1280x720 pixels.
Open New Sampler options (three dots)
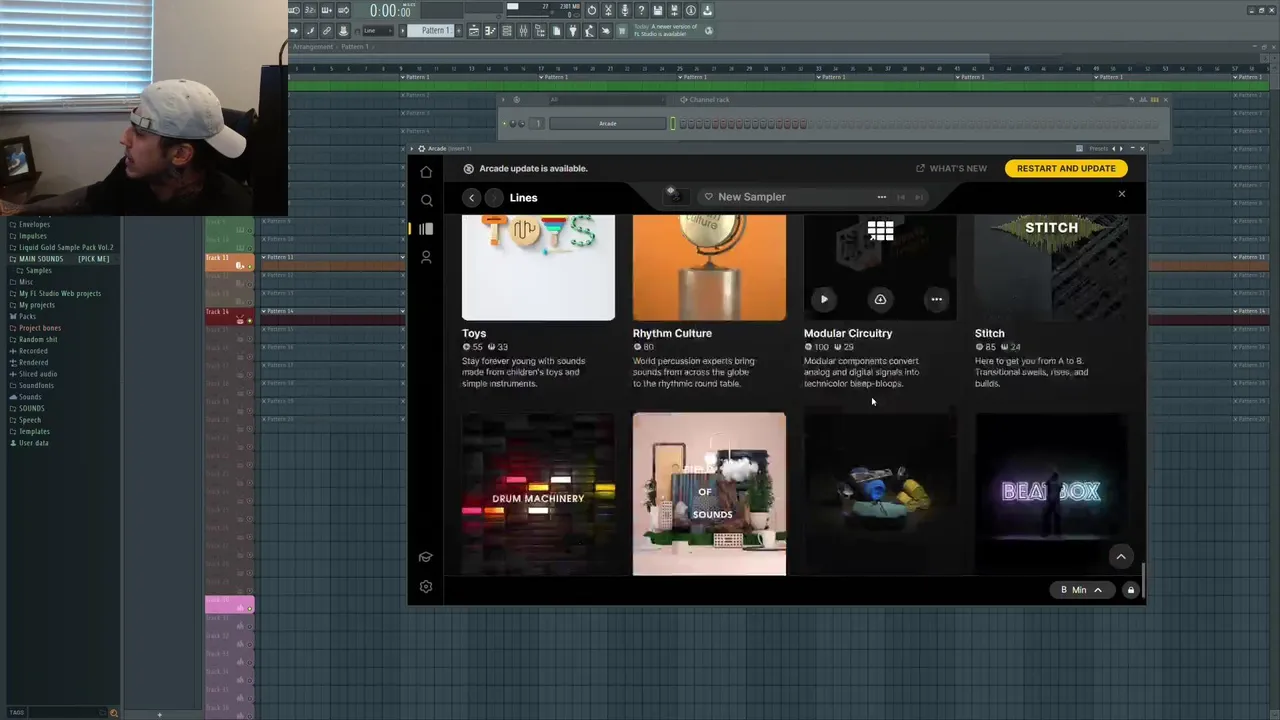coord(881,197)
